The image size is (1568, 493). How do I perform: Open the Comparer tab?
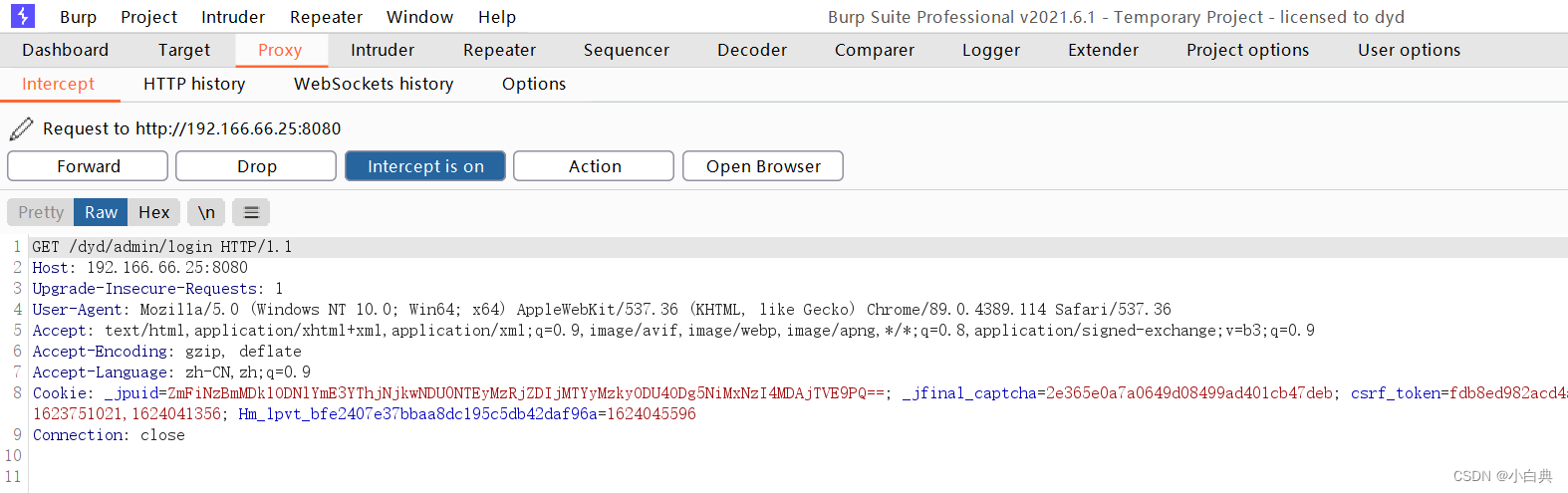tap(875, 50)
